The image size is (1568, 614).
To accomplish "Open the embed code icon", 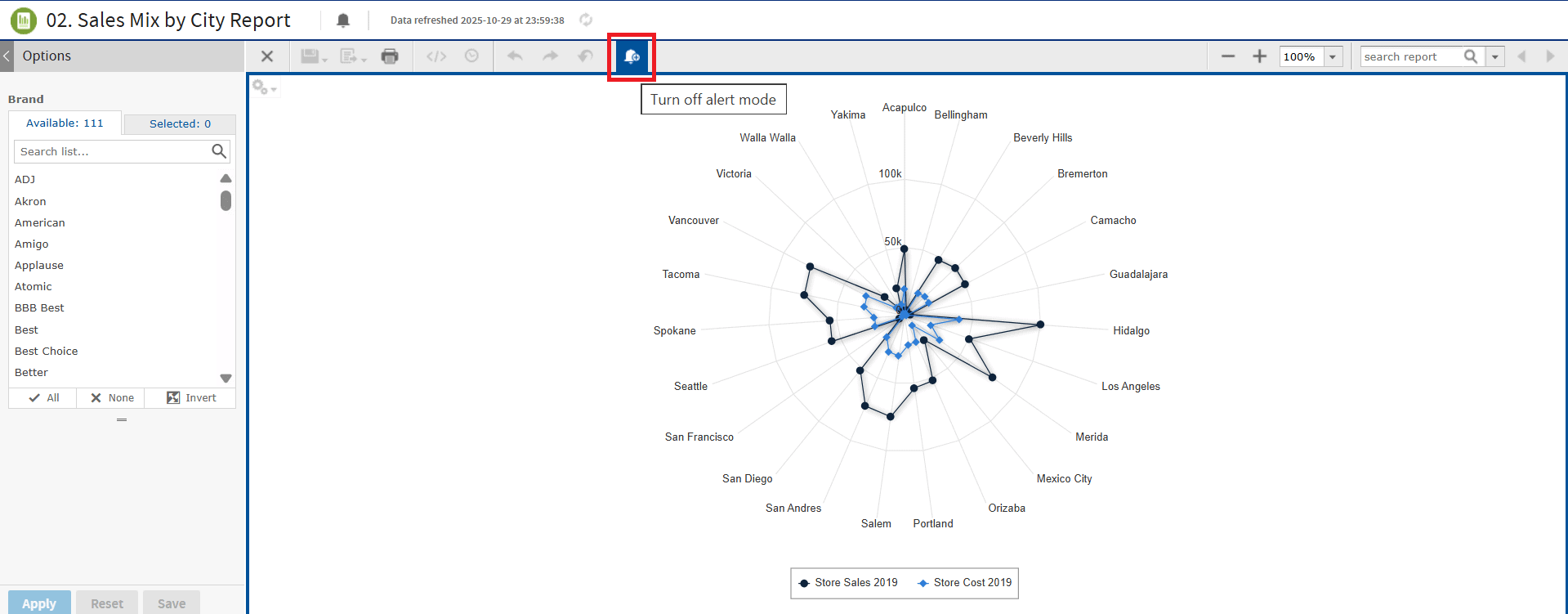I will coord(436,56).
